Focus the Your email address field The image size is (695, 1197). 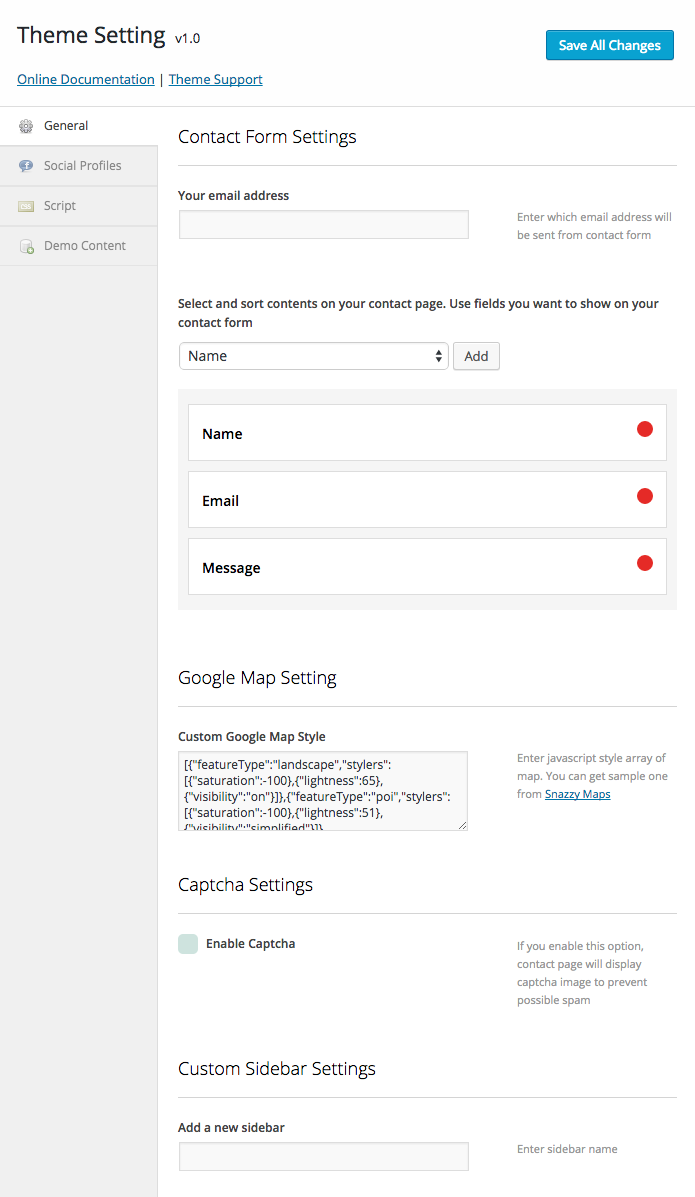(x=323, y=225)
